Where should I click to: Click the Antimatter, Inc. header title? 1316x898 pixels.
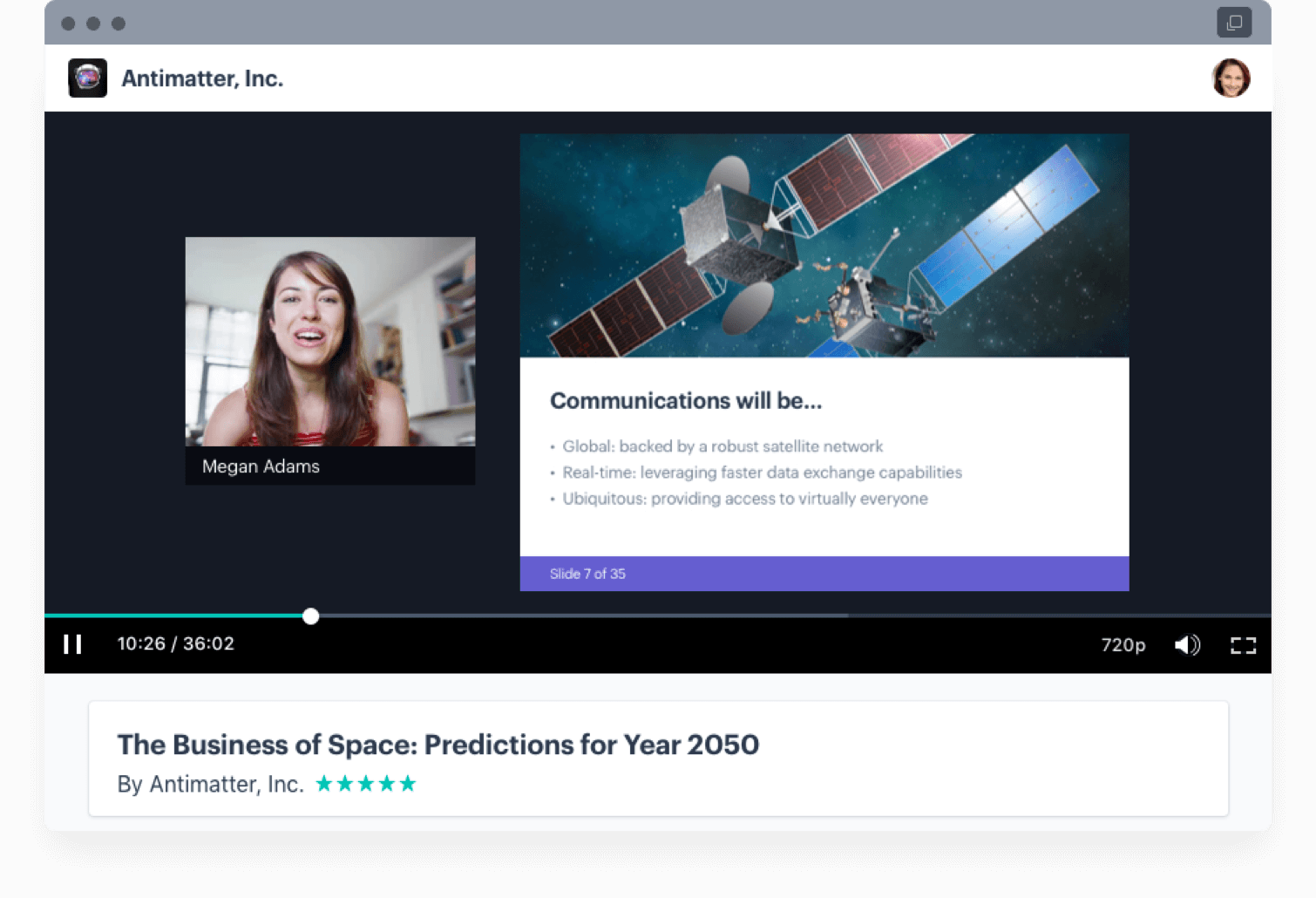click(202, 78)
